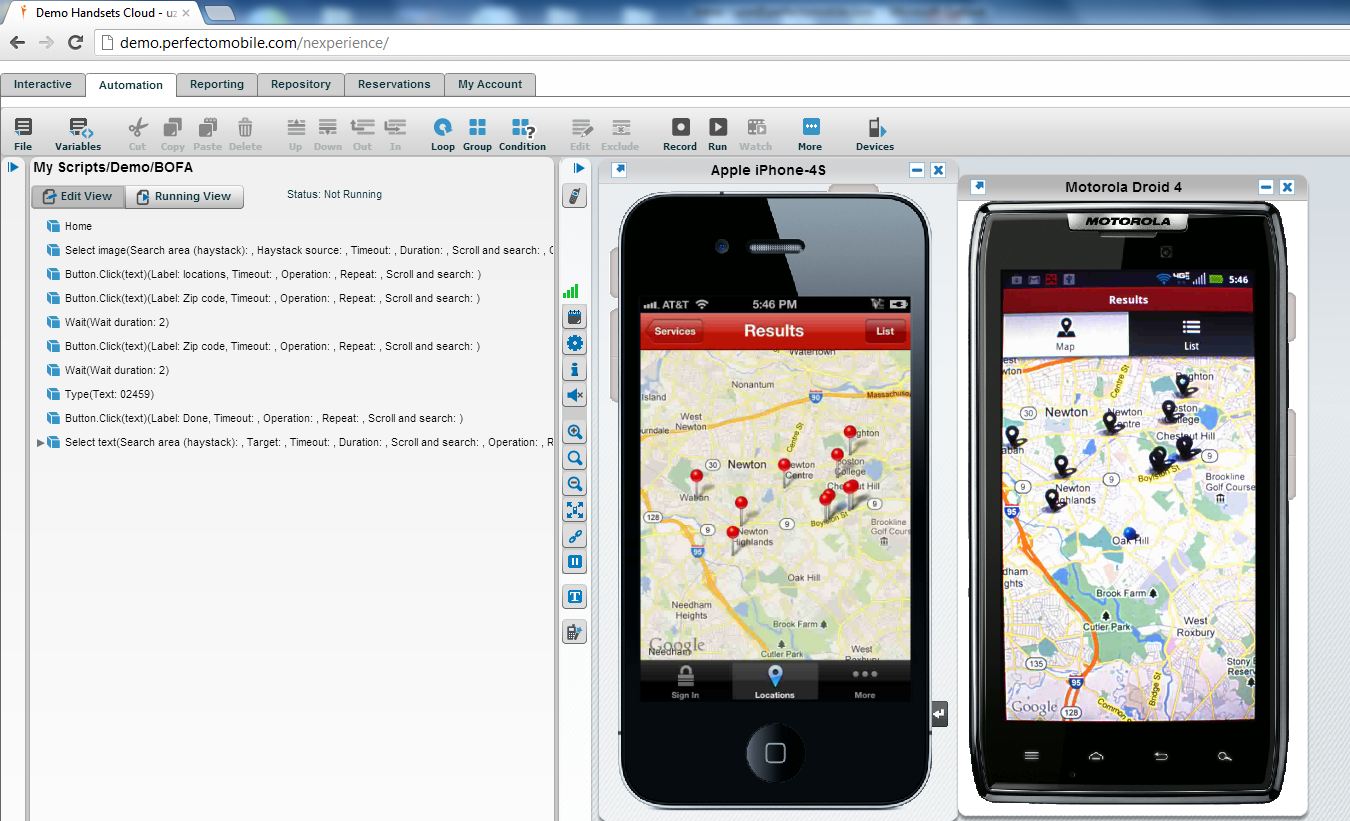Click the In indent icon
This screenshot has height=821, width=1350.
pos(395,128)
